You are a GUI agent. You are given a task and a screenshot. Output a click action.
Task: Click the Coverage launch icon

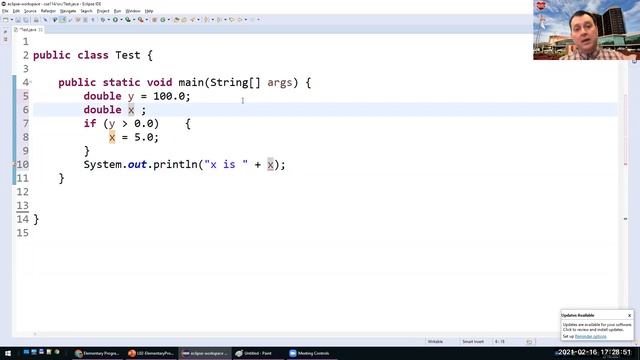(128, 20)
